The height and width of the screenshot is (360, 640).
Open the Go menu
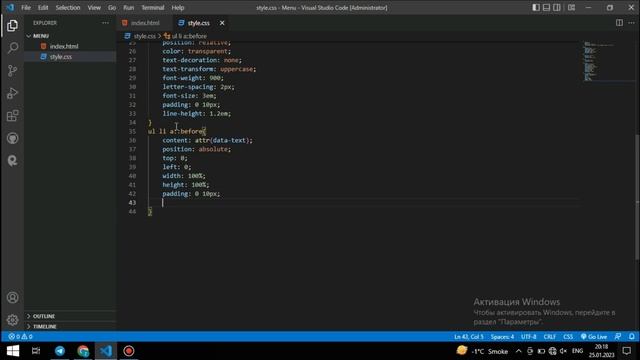point(112,7)
